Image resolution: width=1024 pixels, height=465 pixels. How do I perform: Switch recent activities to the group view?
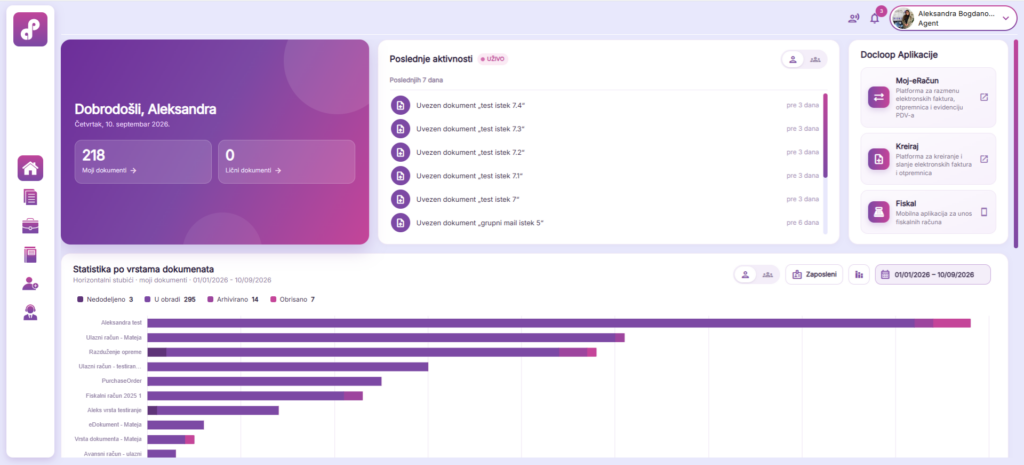pos(815,59)
